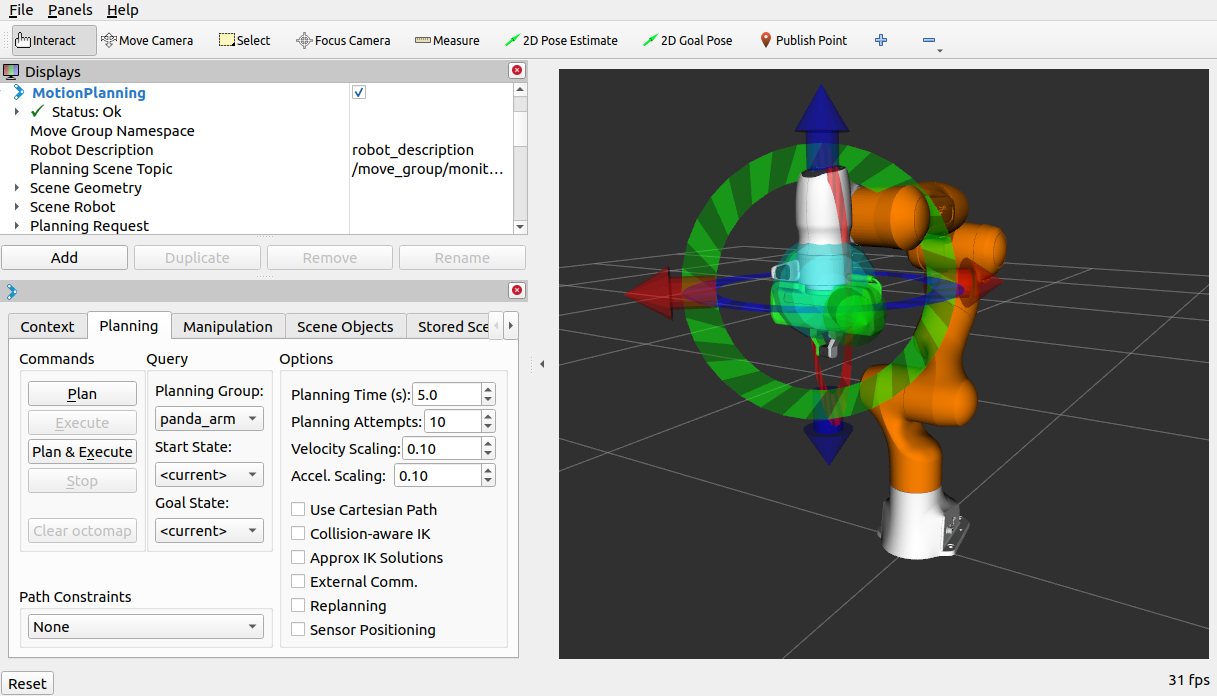The width and height of the screenshot is (1217, 696).
Task: Add a new tool with the plus button
Action: pos(880,40)
